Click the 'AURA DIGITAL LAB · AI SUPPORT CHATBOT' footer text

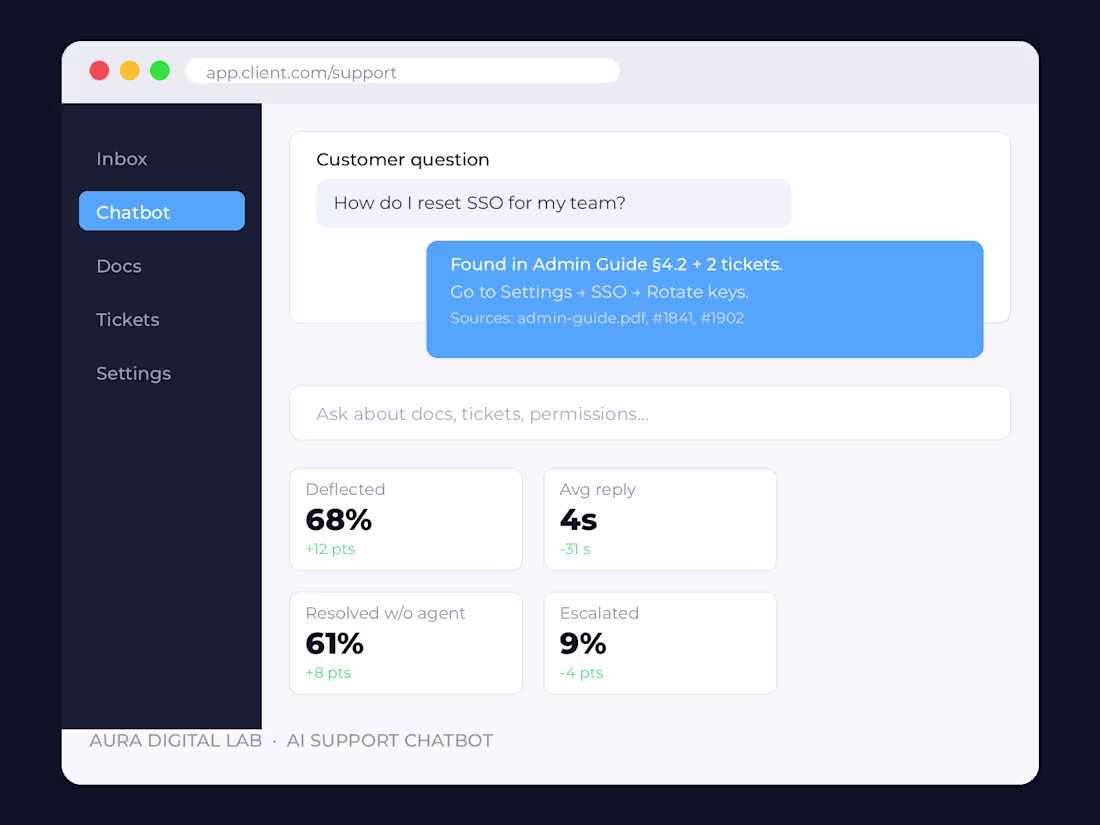click(291, 741)
